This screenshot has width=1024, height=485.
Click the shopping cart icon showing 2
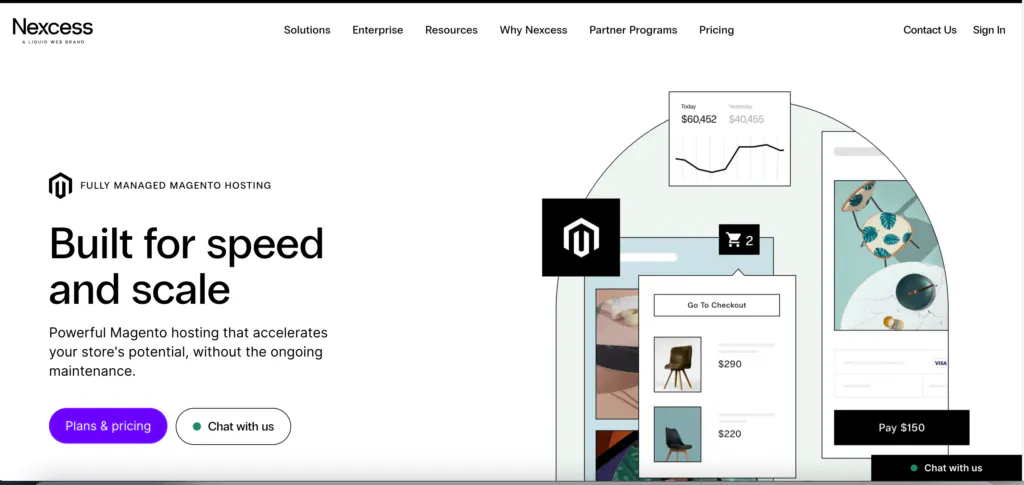[x=735, y=240]
